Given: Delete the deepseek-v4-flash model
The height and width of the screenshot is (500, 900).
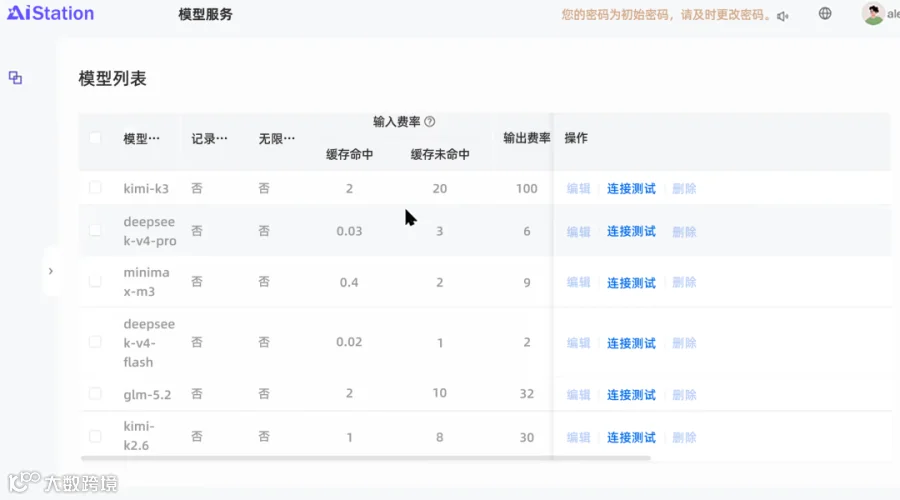Looking at the screenshot, I should 684,343.
